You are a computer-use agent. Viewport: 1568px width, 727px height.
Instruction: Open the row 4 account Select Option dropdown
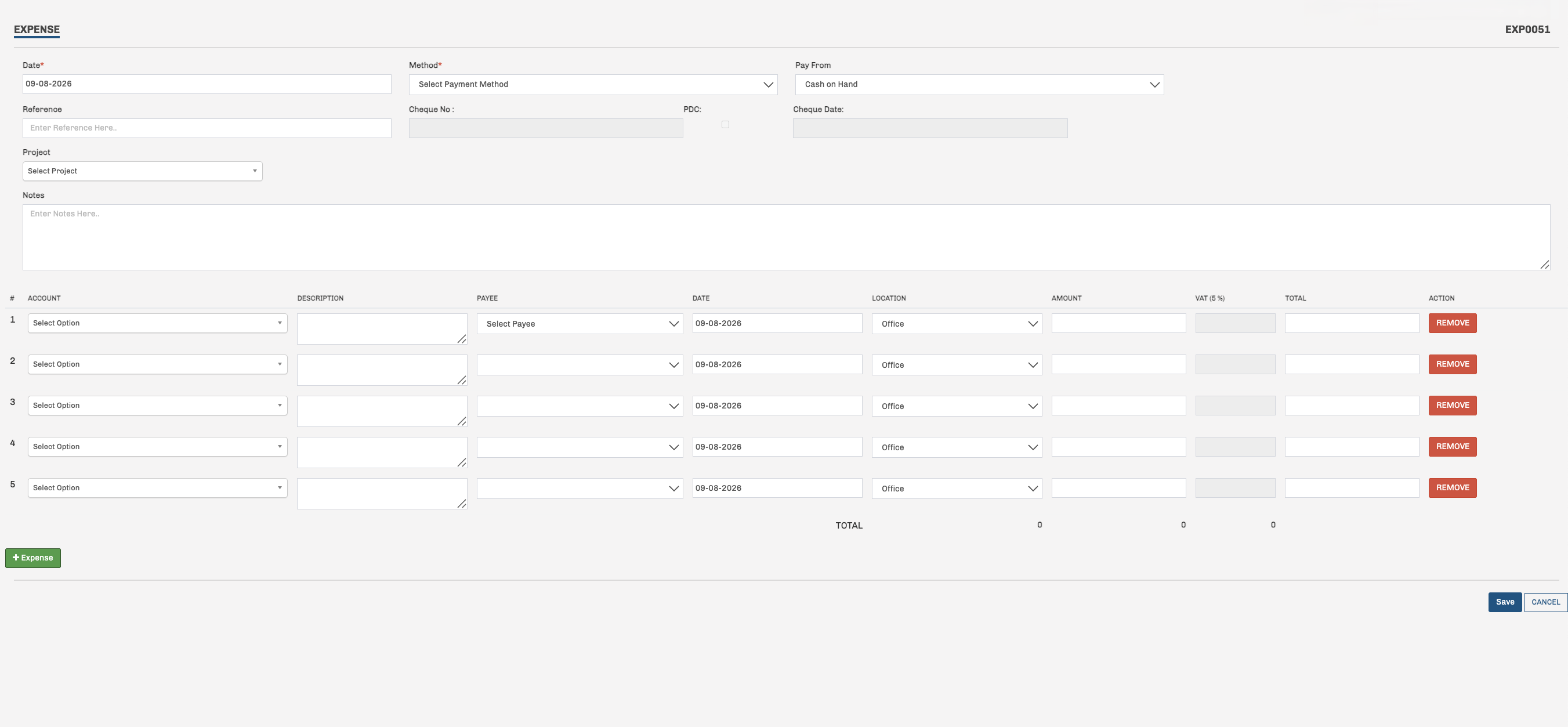click(x=158, y=447)
